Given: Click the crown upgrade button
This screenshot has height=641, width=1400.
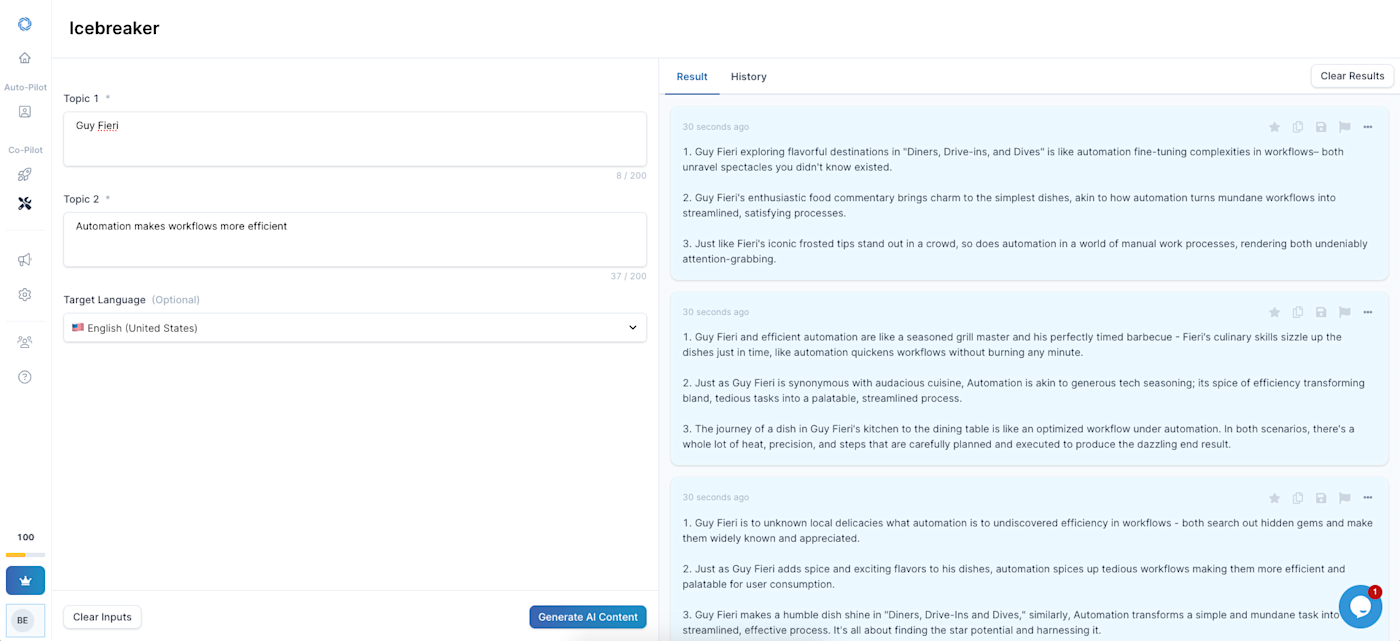Looking at the screenshot, I should click(x=25, y=580).
